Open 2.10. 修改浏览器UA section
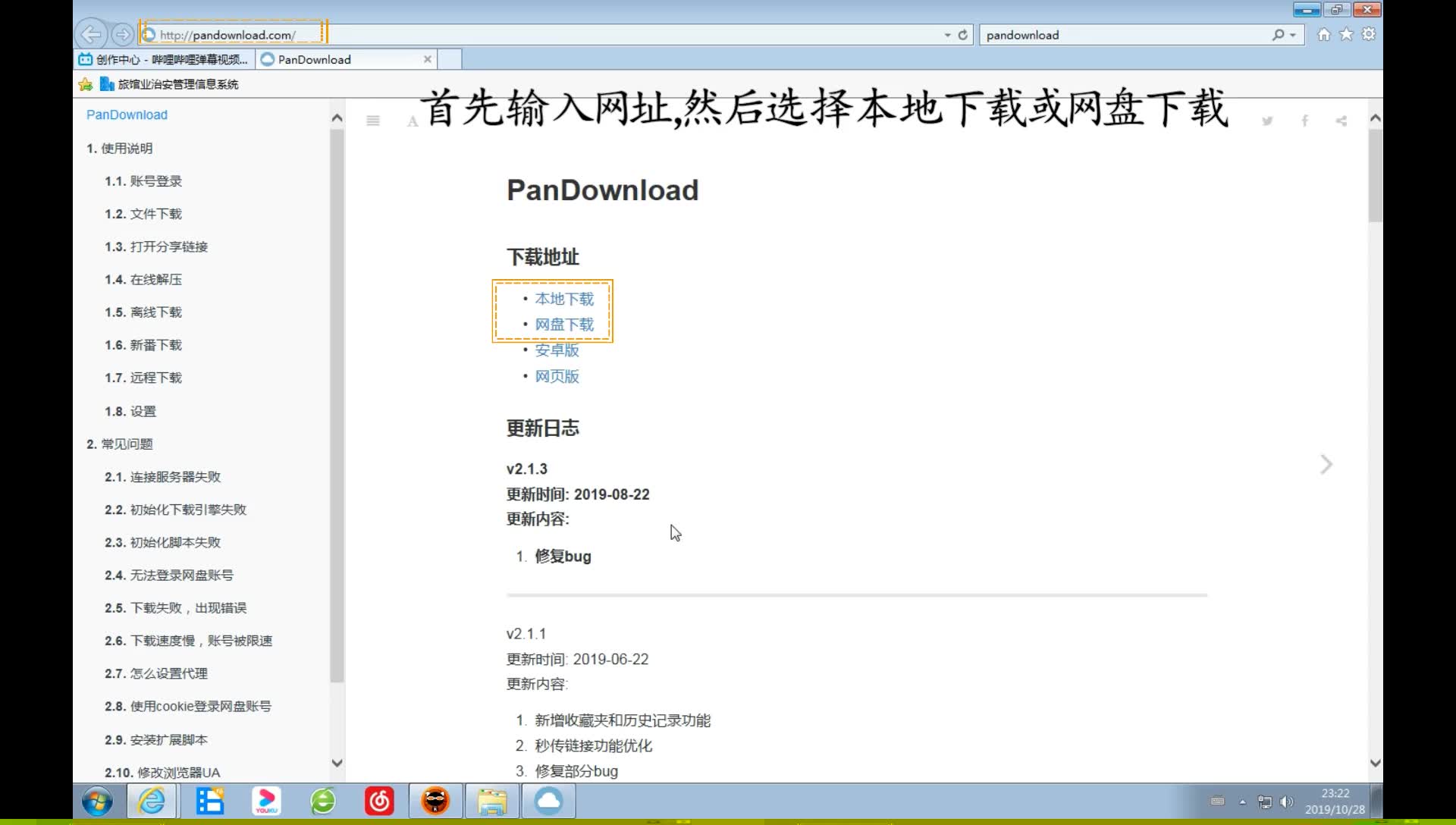Screen dimensions: 1456x825 coord(162,772)
